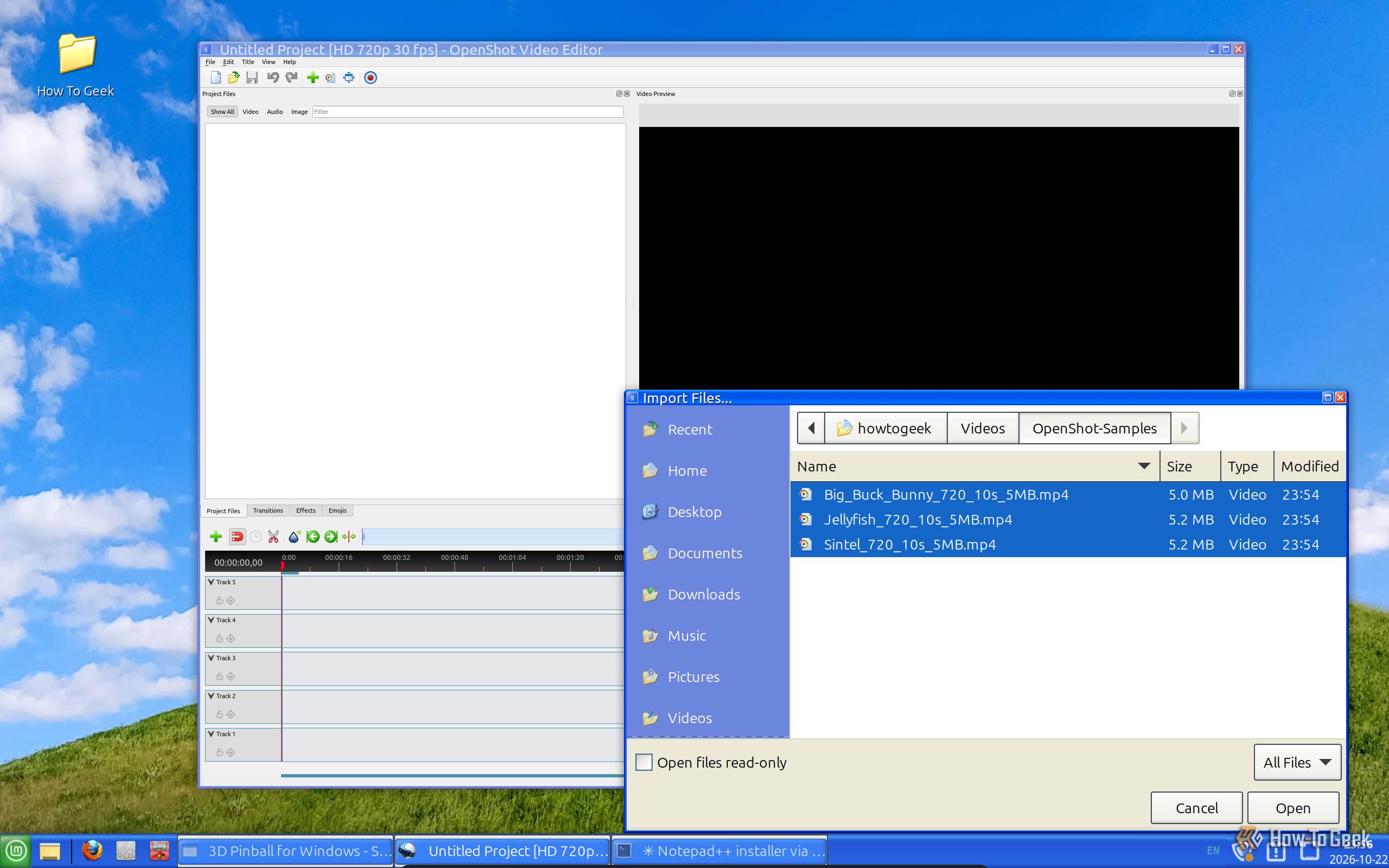Check Open files read-only box
The width and height of the screenshot is (1389, 868).
[x=644, y=762]
